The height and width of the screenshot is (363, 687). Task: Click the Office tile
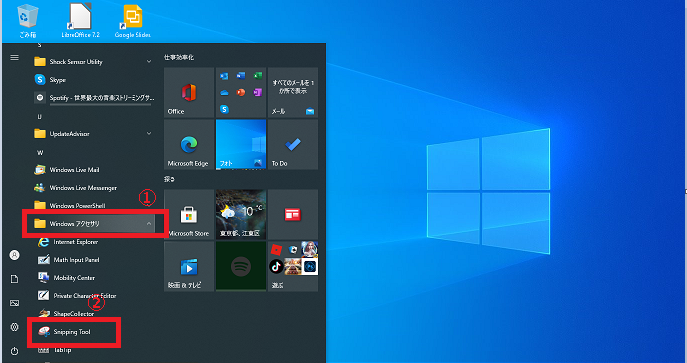click(189, 92)
